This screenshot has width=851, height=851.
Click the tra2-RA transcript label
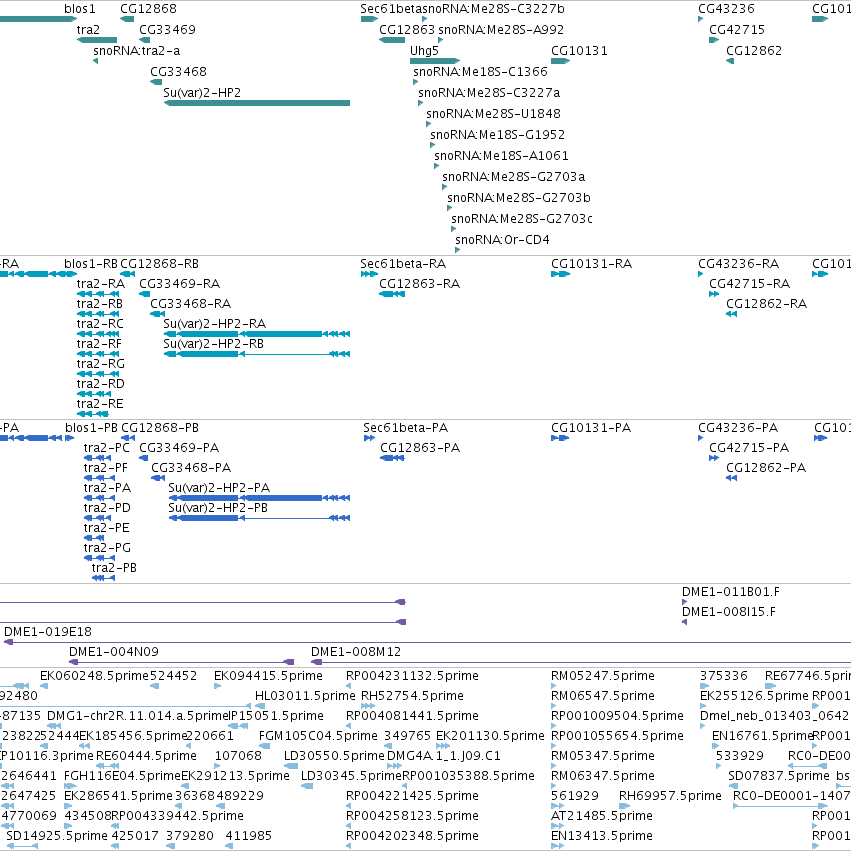pos(100,284)
